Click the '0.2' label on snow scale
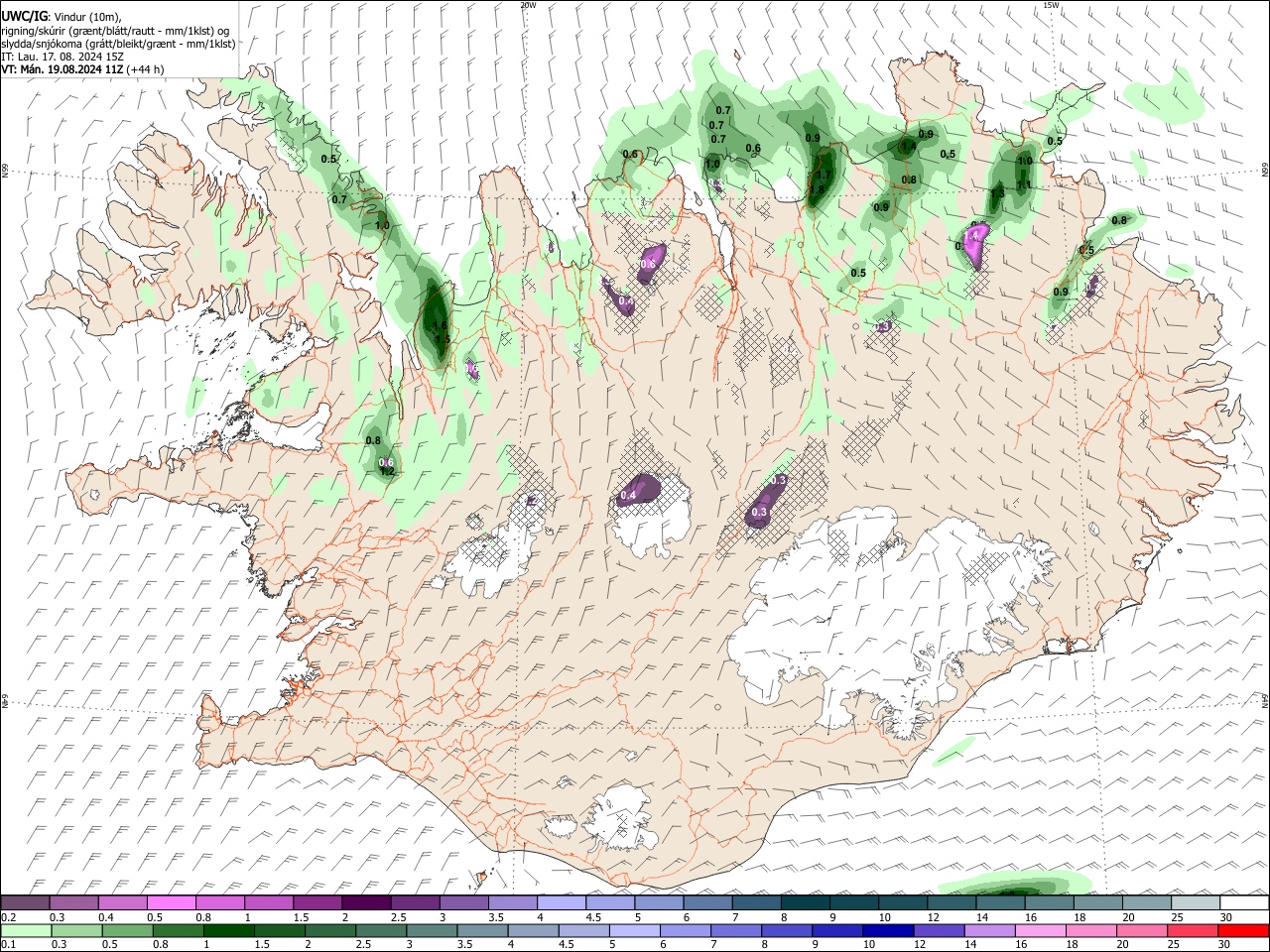This screenshot has height=952, width=1270. pos(8,917)
